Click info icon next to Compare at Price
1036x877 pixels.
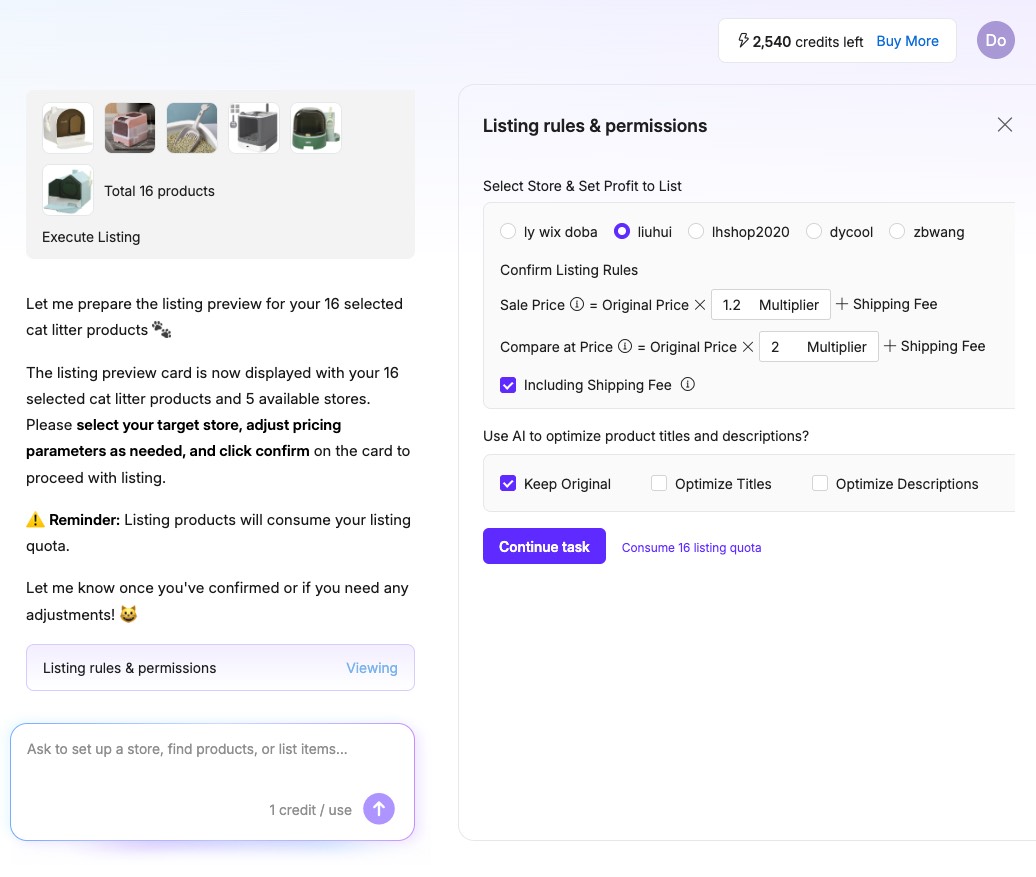(625, 346)
